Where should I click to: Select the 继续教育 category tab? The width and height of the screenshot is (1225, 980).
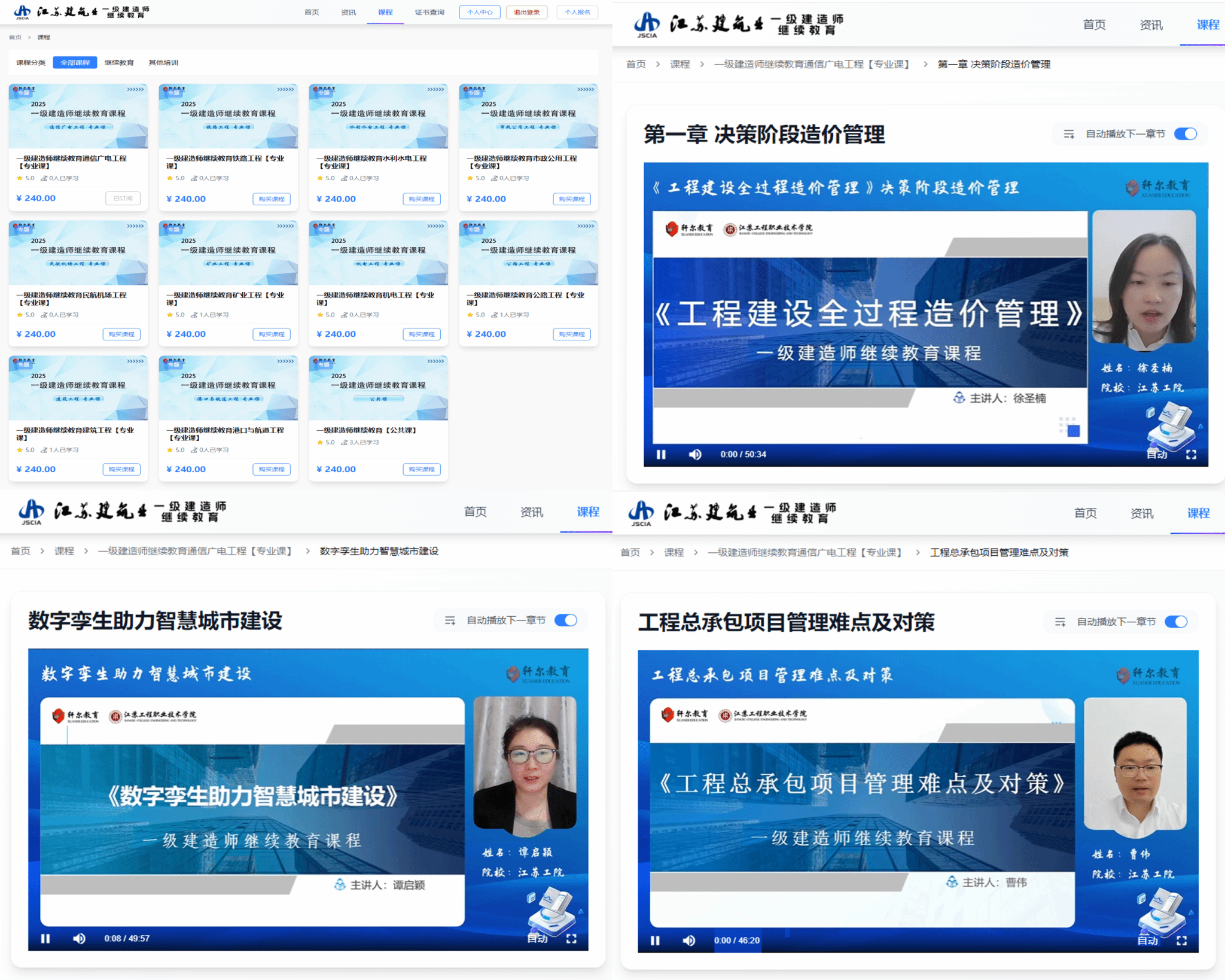coord(119,62)
